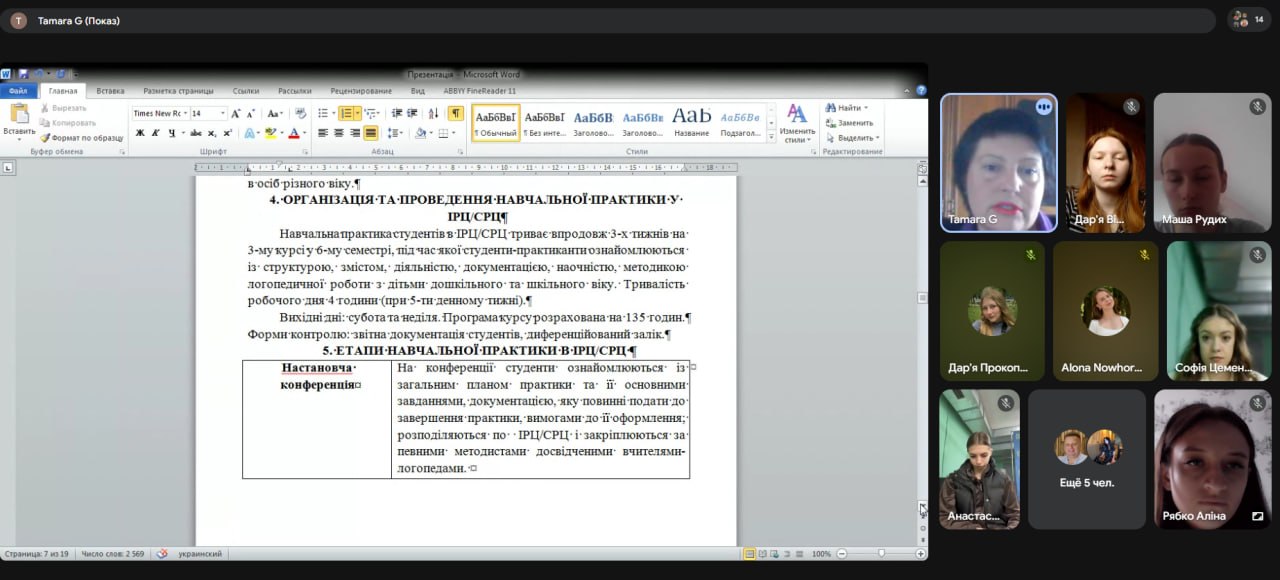Select Tamara G's video thumbnail
The image size is (1280, 580).
click(999, 162)
